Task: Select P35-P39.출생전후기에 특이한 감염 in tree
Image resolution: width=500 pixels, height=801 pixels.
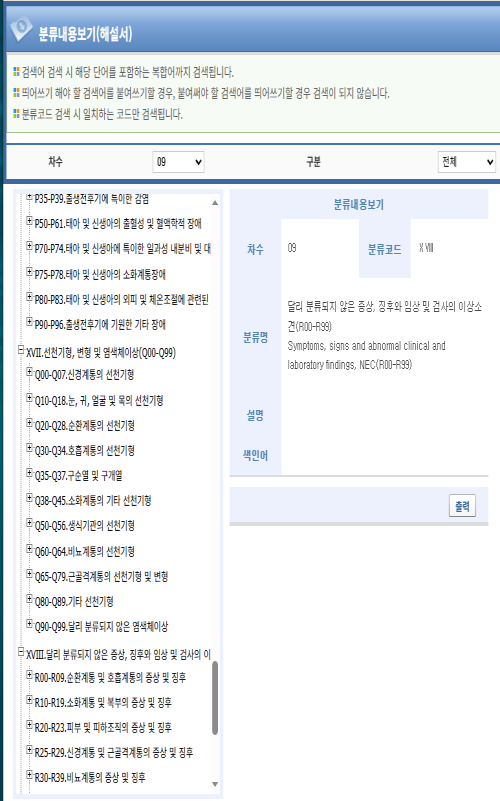Action: click(x=91, y=199)
